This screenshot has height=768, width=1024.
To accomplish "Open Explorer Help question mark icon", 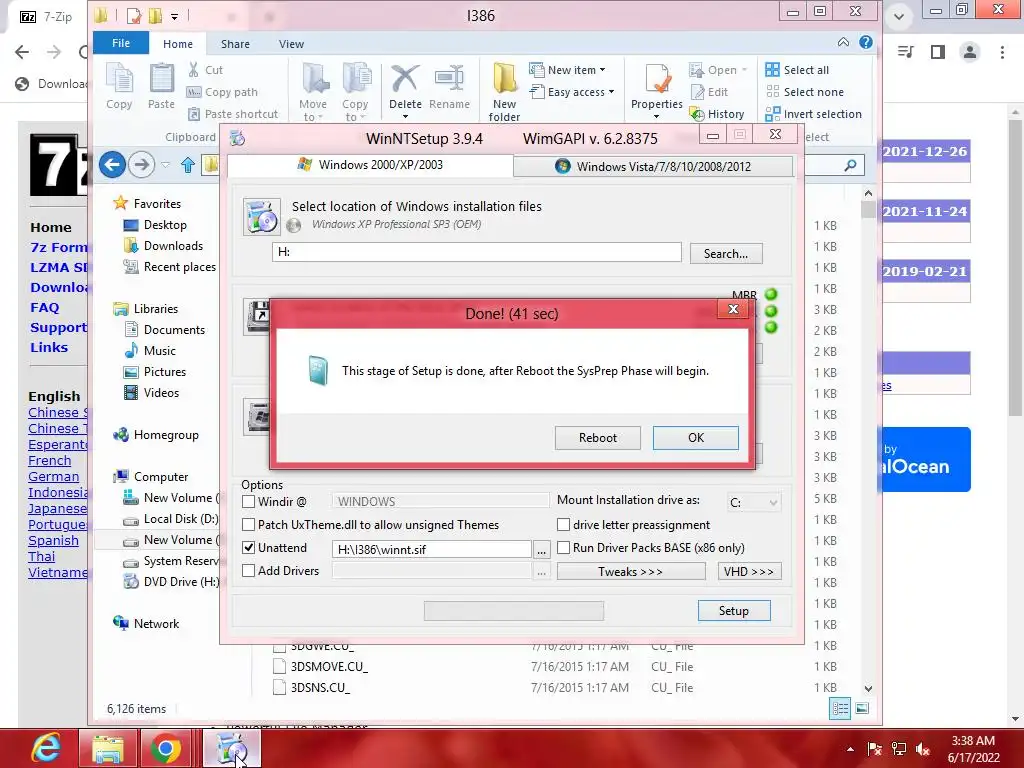I will 866,42.
